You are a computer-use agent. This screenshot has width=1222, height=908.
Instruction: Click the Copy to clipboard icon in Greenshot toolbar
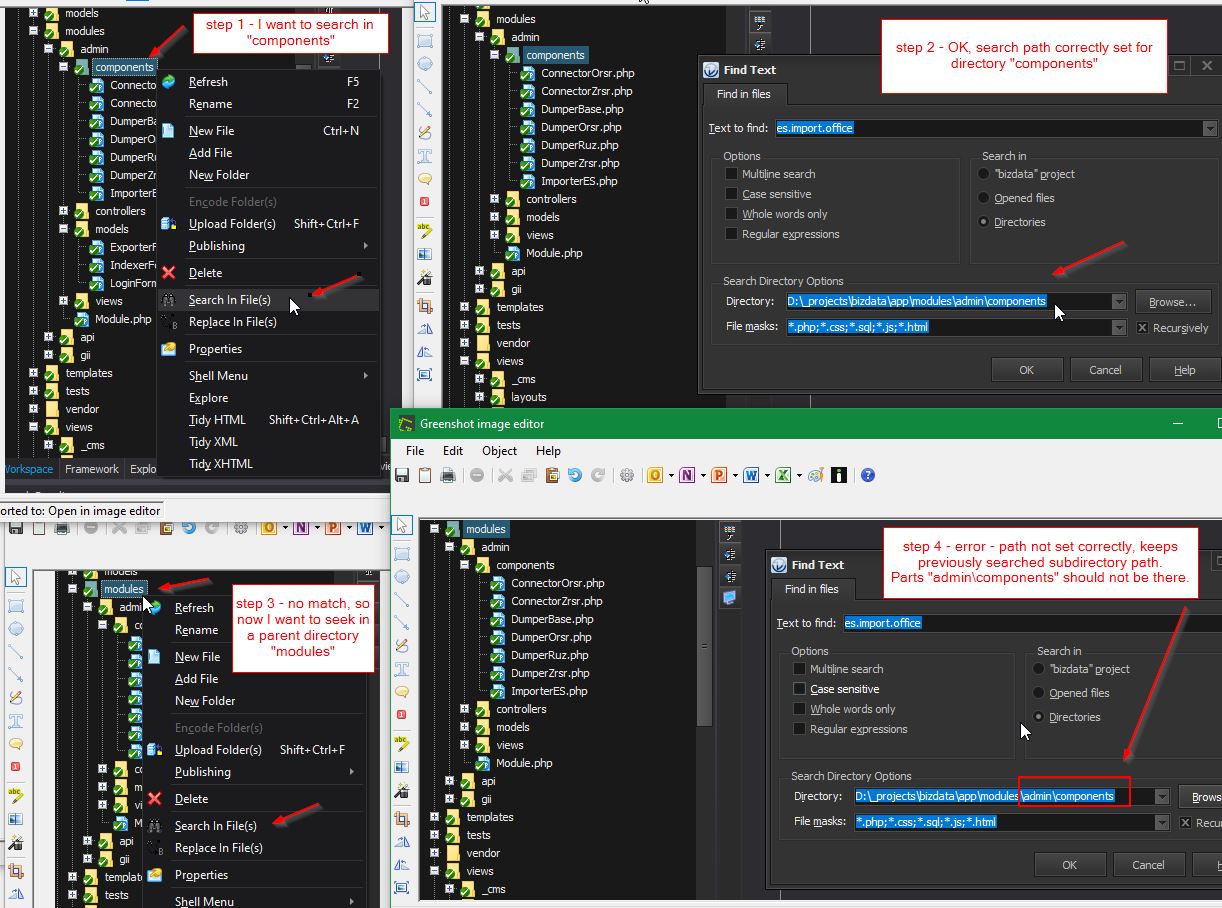coord(425,475)
